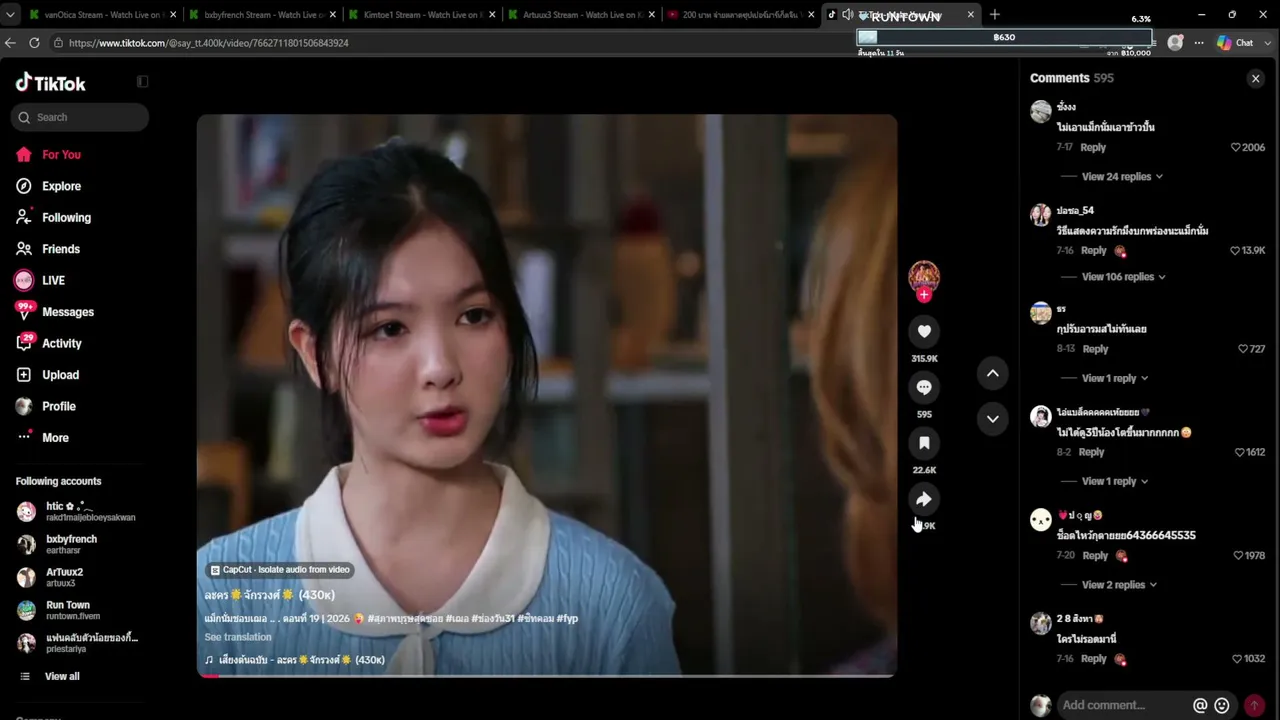Like the comment with 2006 likes
Viewport: 1280px width, 720px height.
tap(1236, 147)
